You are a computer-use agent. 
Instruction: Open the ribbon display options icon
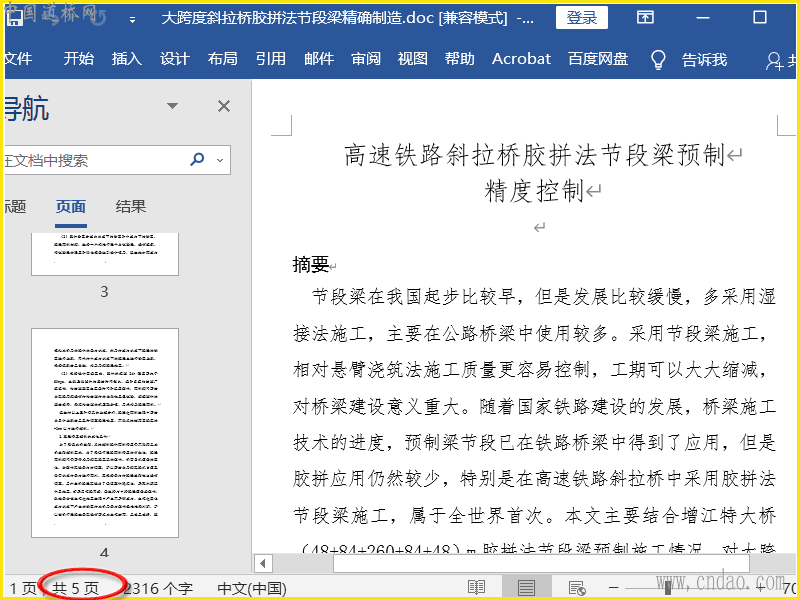pos(645,18)
